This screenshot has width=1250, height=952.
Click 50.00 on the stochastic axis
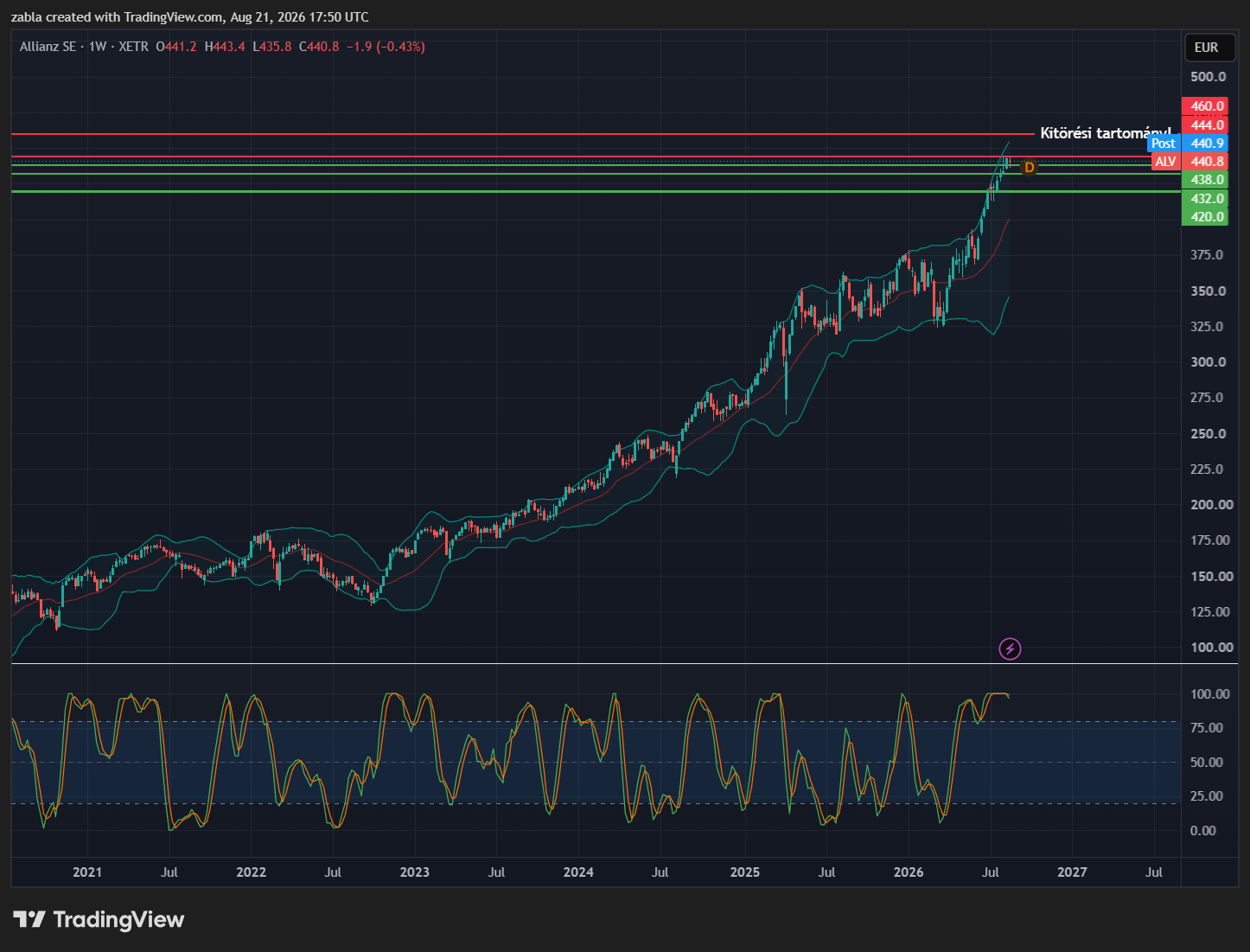[x=1207, y=763]
